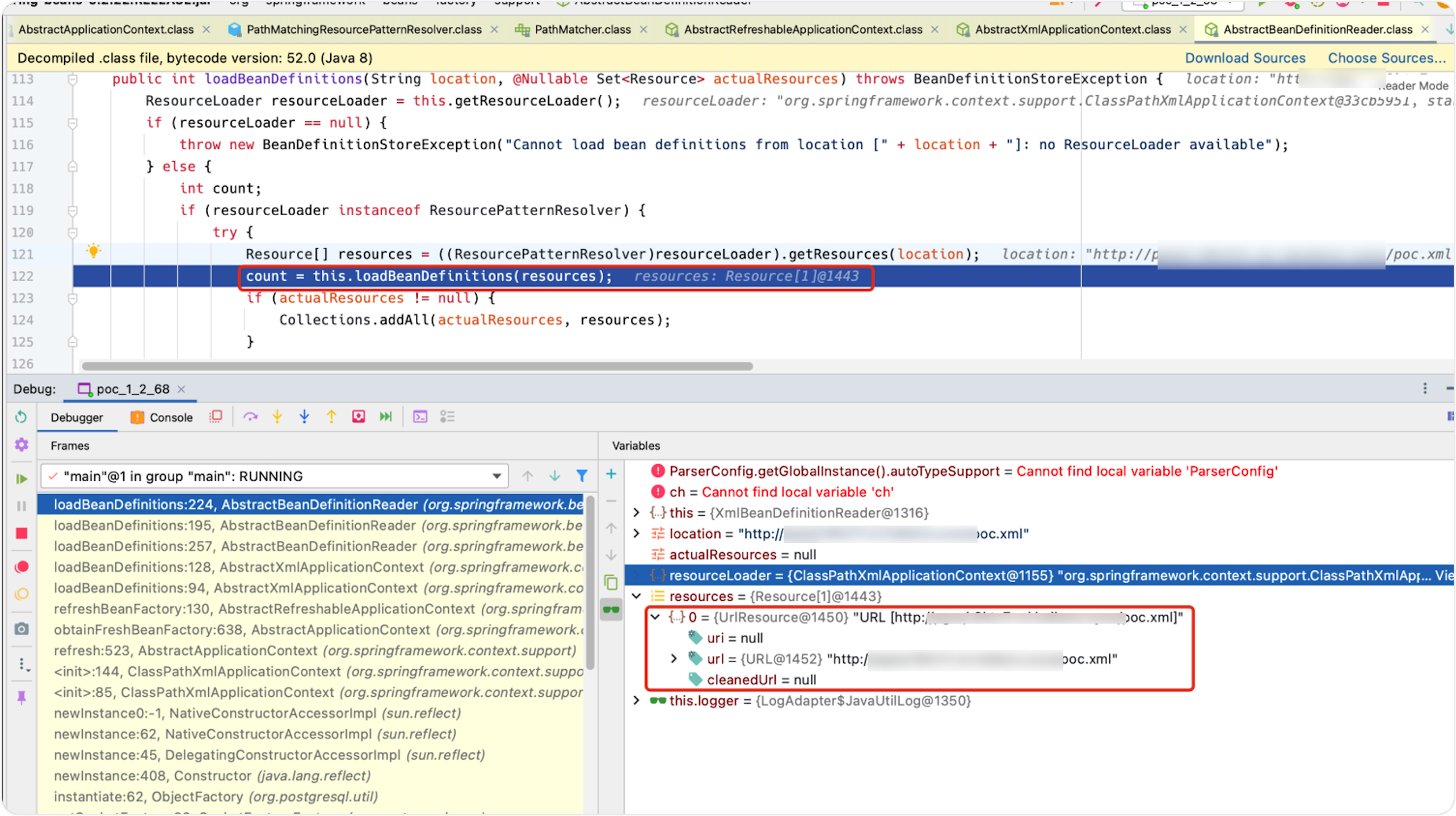Viewport: 1456px width, 816px height.
Task: Switch to PathMatcher.class tab
Action: 582,30
